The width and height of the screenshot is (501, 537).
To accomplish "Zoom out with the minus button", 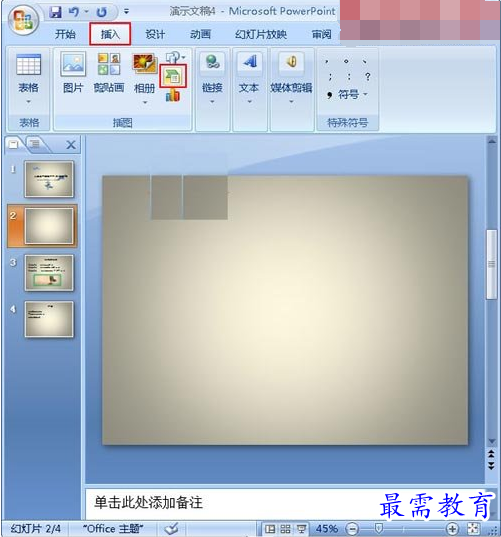I will [352, 529].
